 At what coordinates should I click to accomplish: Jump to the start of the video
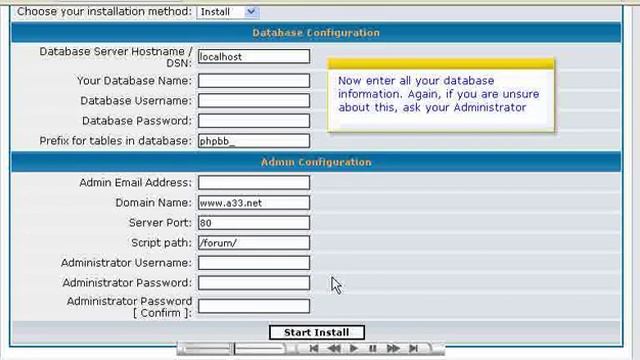[x=313, y=349]
